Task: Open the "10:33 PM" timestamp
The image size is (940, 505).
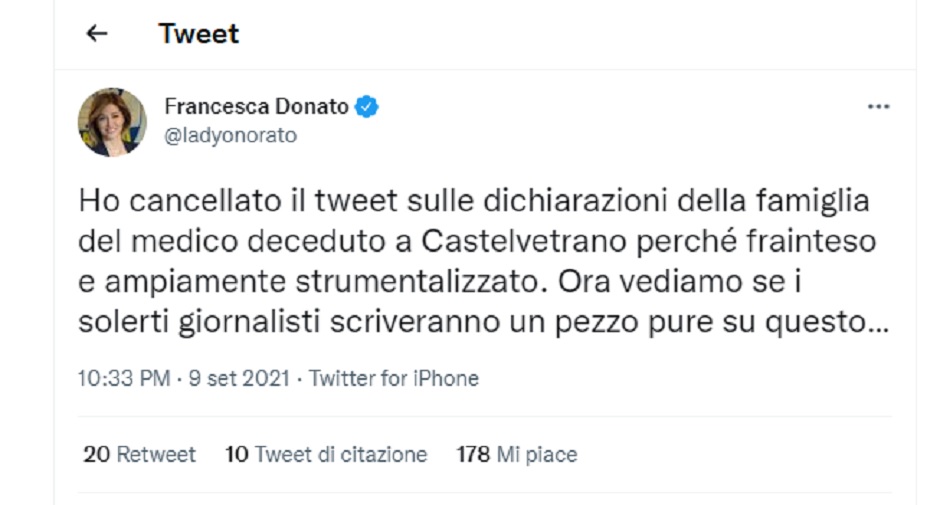Action: coord(121,379)
